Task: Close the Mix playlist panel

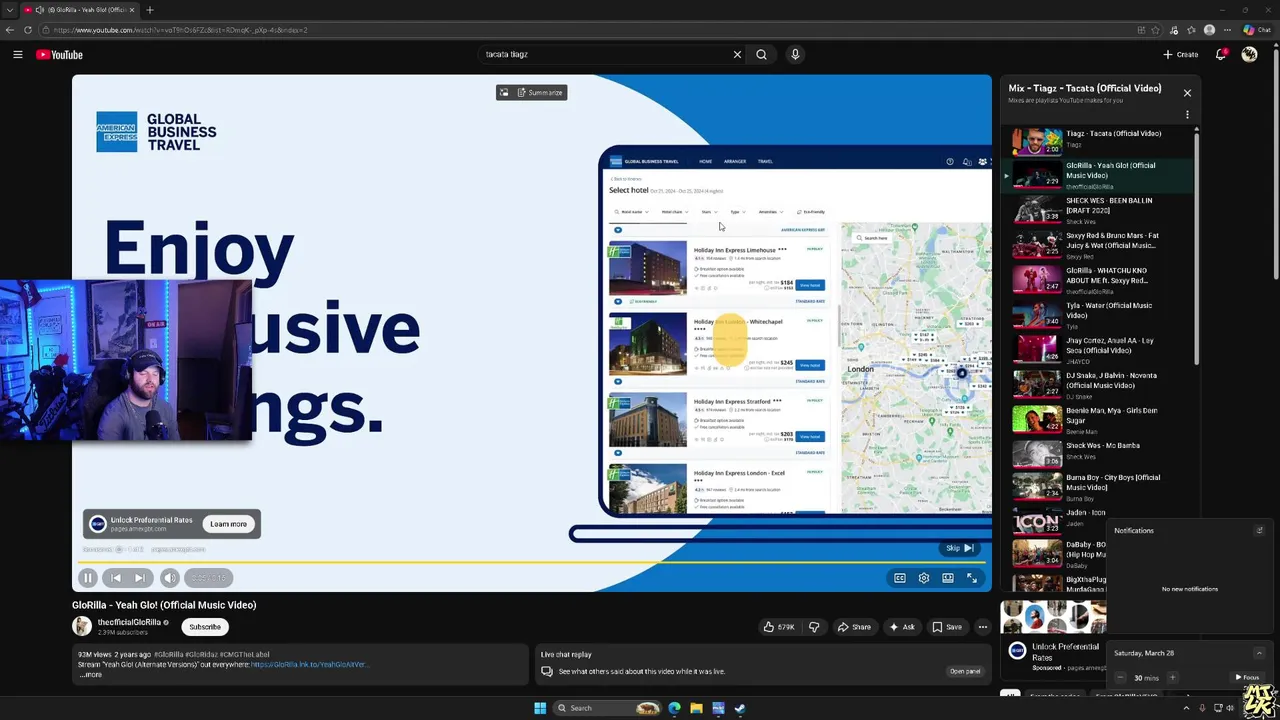Action: point(1187,93)
